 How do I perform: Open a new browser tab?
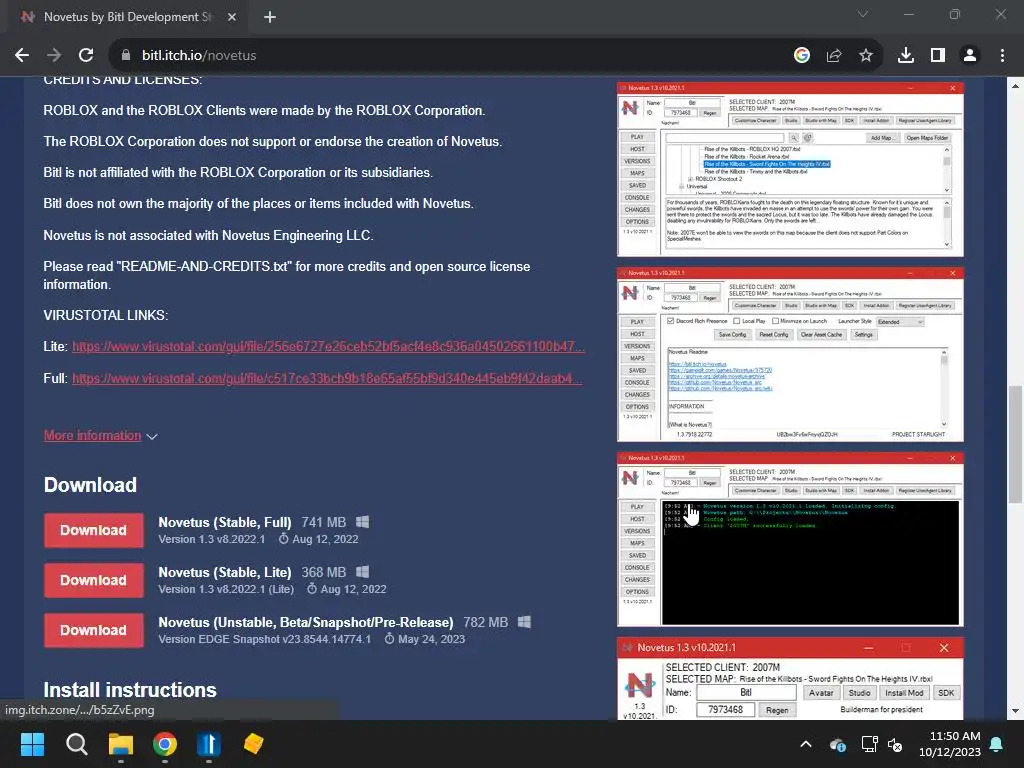pos(270,17)
